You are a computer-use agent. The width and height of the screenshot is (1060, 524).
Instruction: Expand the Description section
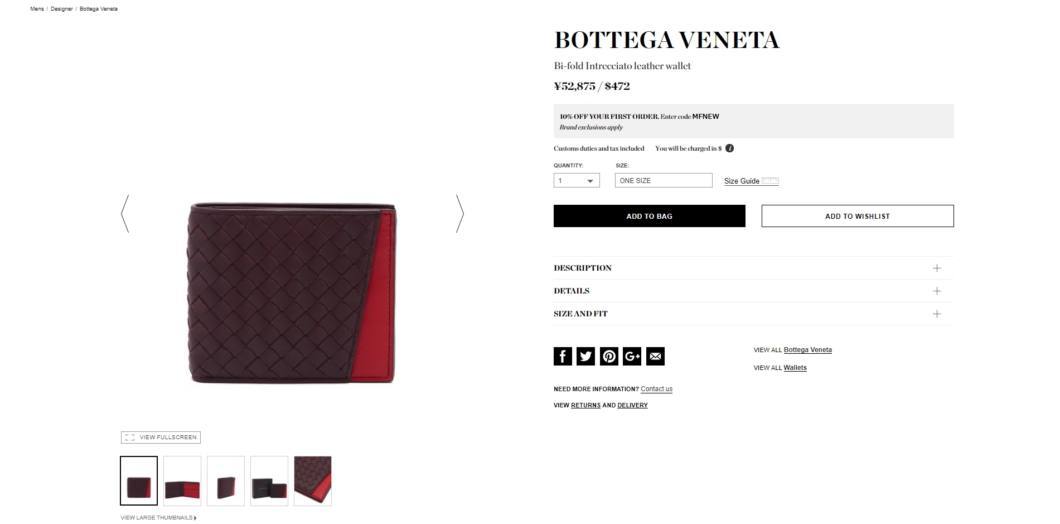(753, 268)
